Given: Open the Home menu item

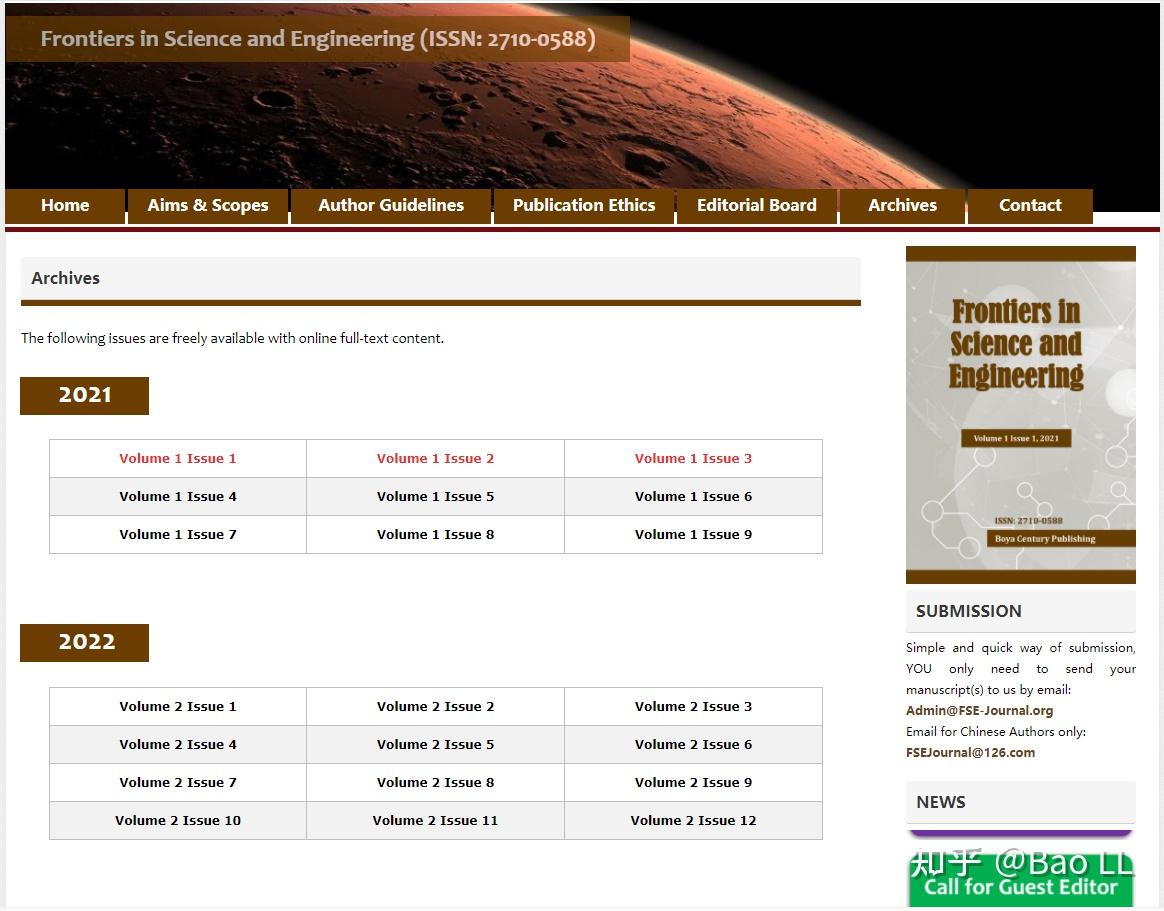Looking at the screenshot, I should pos(64,205).
